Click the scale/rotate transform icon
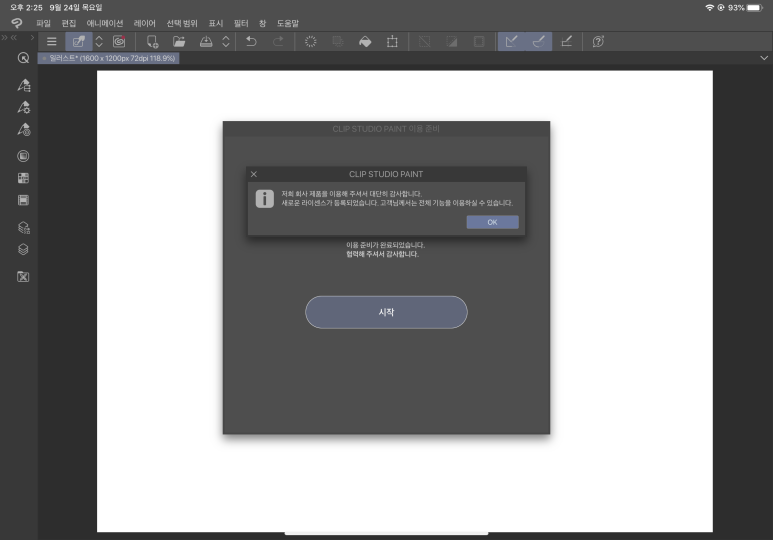773x540 pixels. click(x=392, y=41)
